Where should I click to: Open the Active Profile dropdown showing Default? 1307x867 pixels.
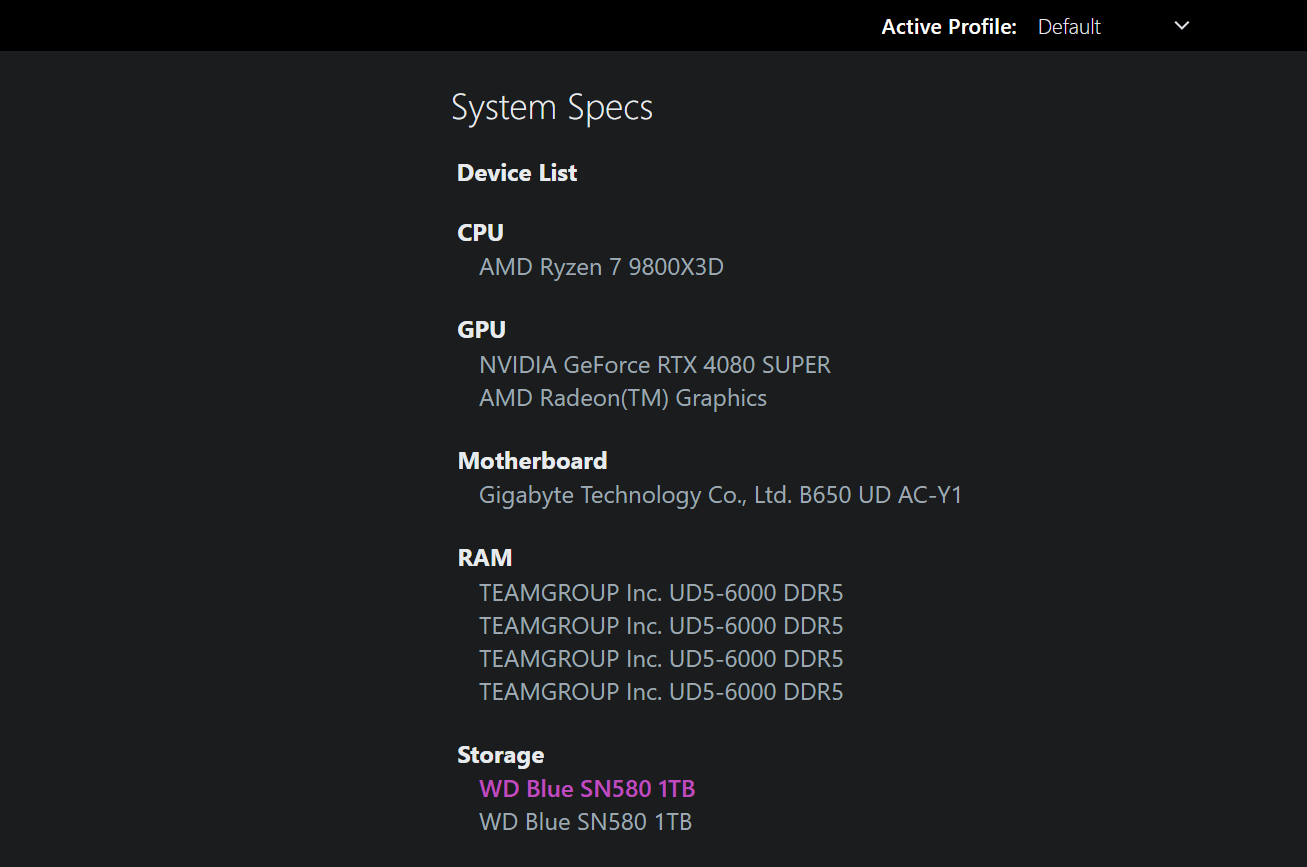[x=1113, y=27]
